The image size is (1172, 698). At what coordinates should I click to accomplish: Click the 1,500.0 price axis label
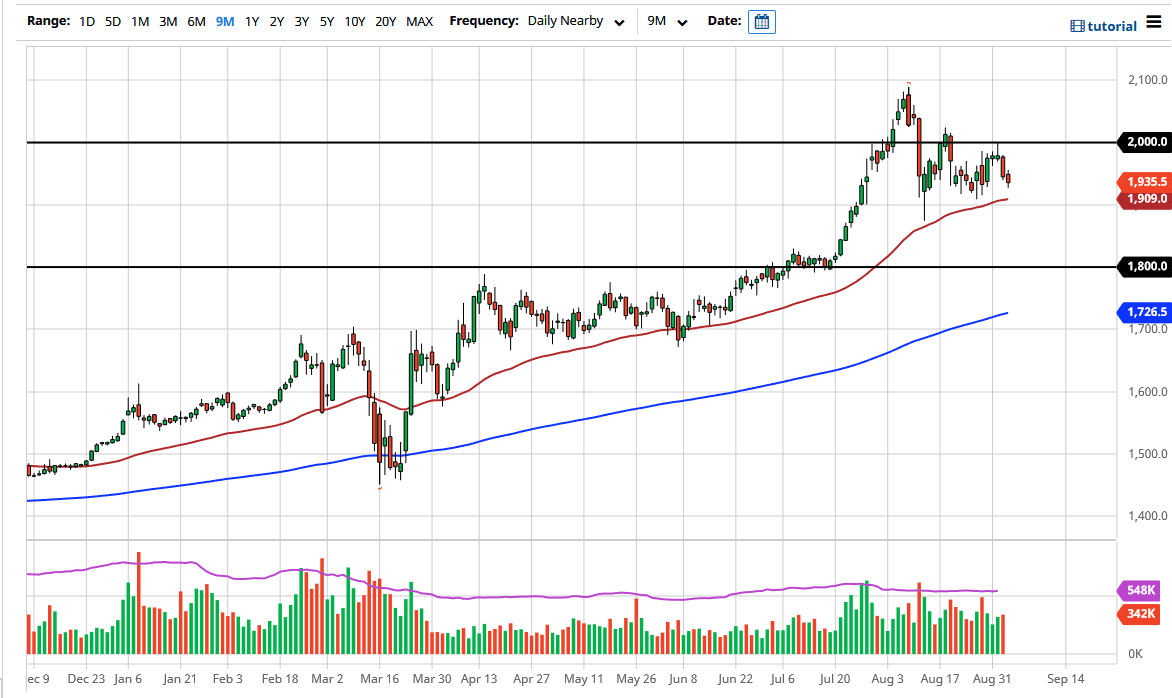[1147, 454]
